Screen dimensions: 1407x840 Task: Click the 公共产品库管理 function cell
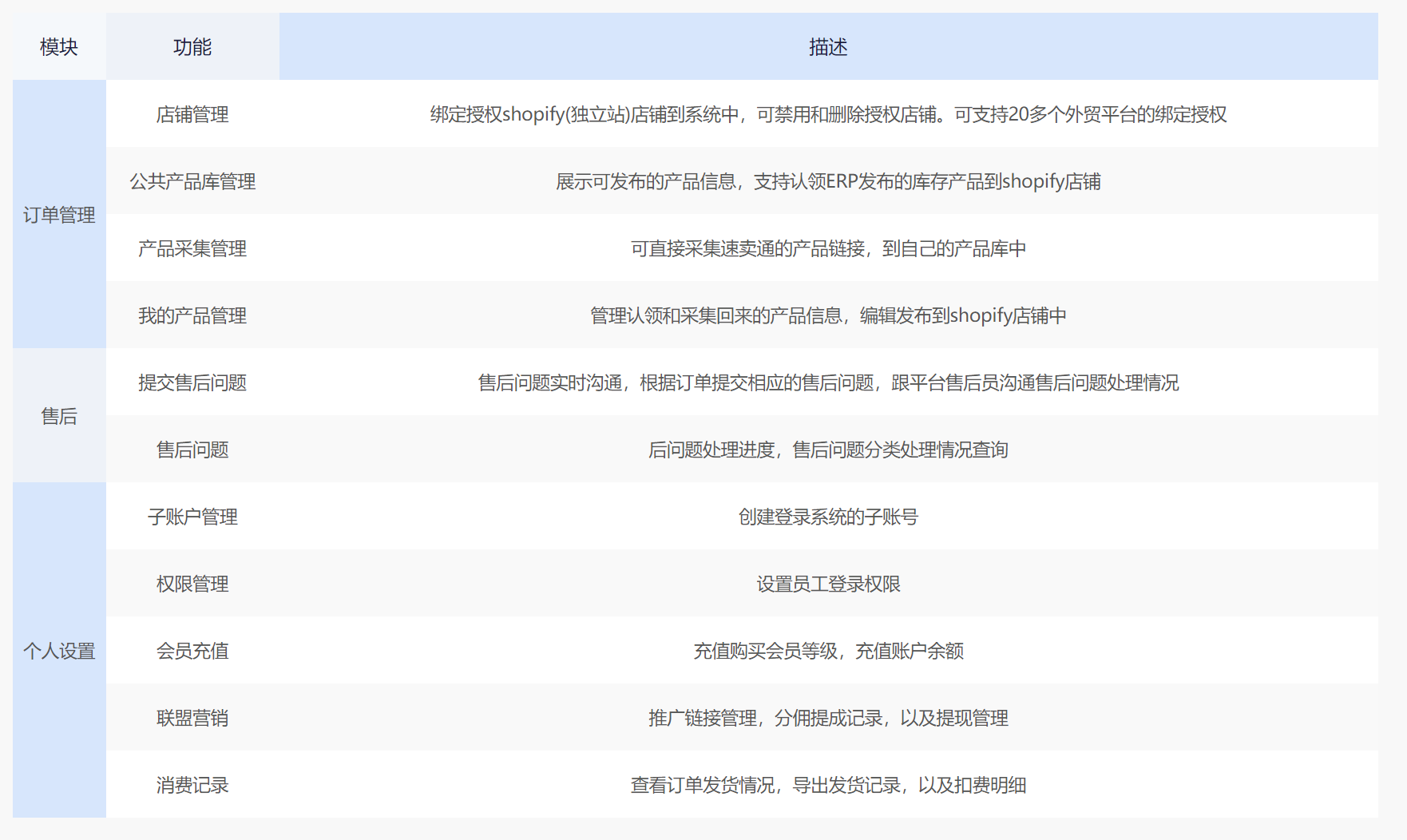coord(192,181)
